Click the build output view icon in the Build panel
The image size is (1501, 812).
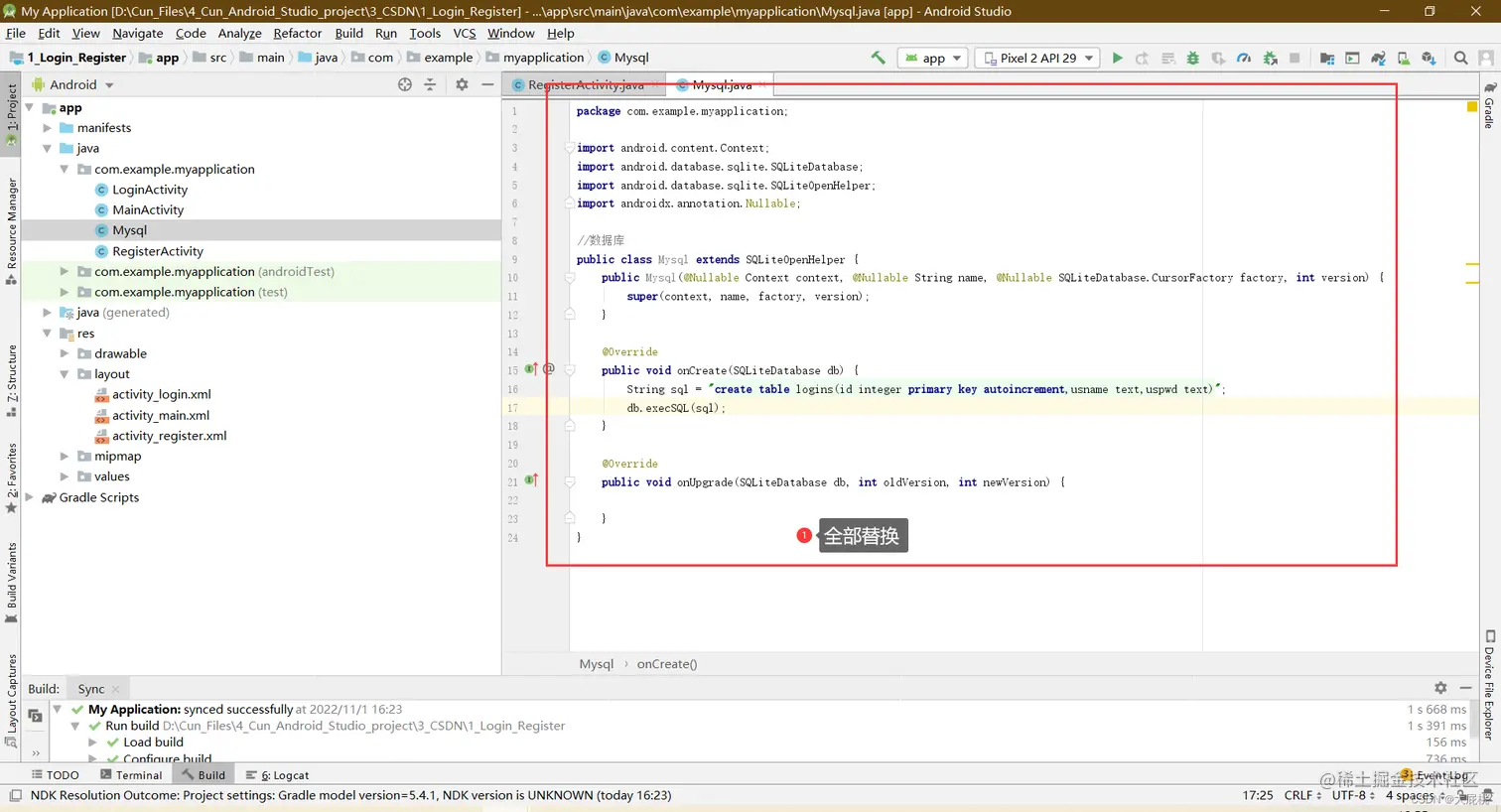(x=35, y=716)
